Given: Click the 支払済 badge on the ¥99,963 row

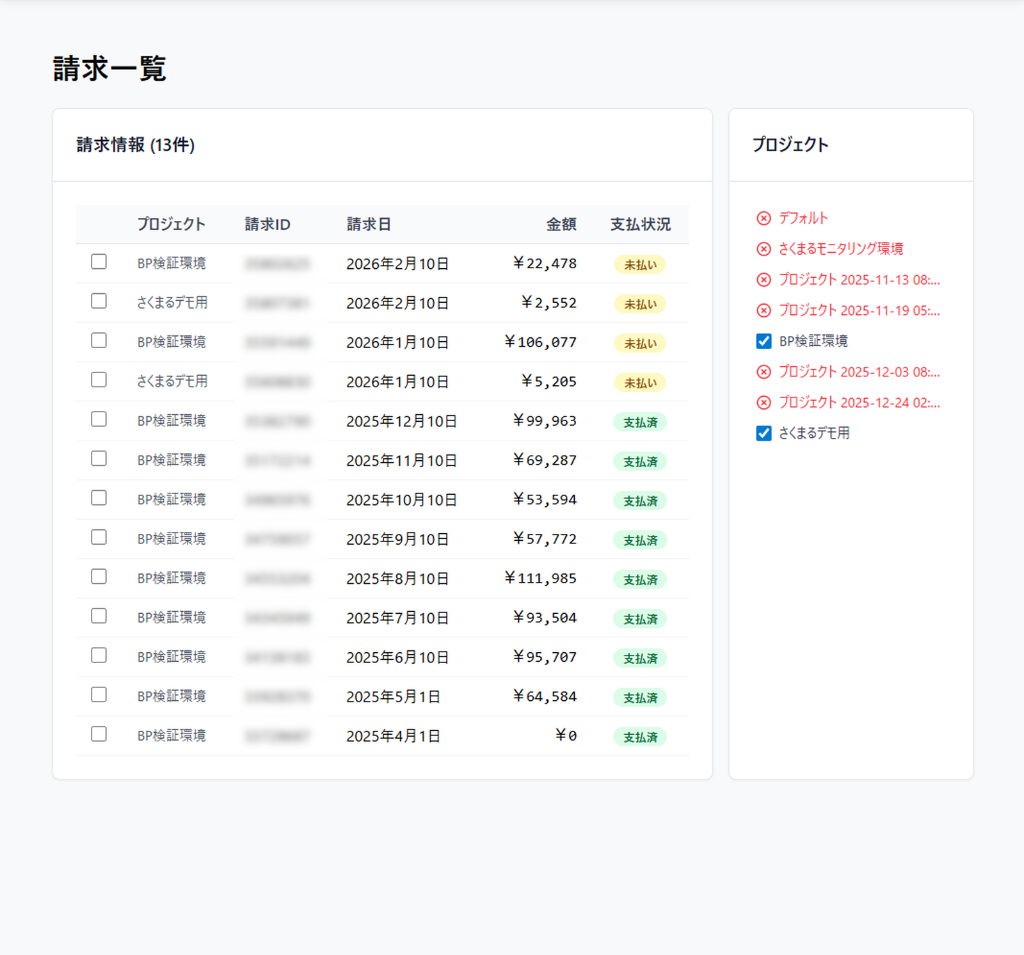Looking at the screenshot, I should [x=640, y=422].
